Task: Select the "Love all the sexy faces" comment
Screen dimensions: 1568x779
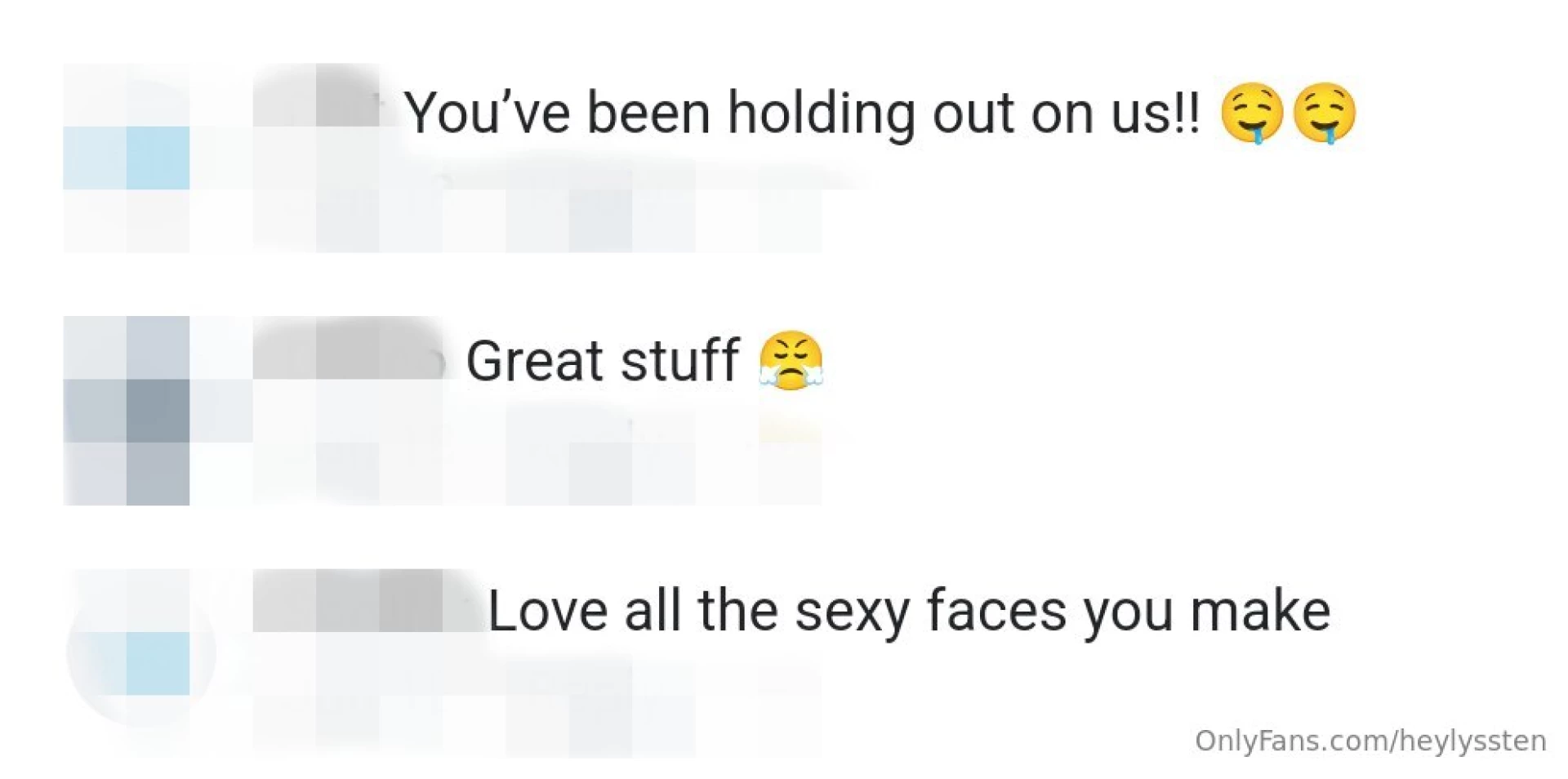Action: (x=908, y=611)
